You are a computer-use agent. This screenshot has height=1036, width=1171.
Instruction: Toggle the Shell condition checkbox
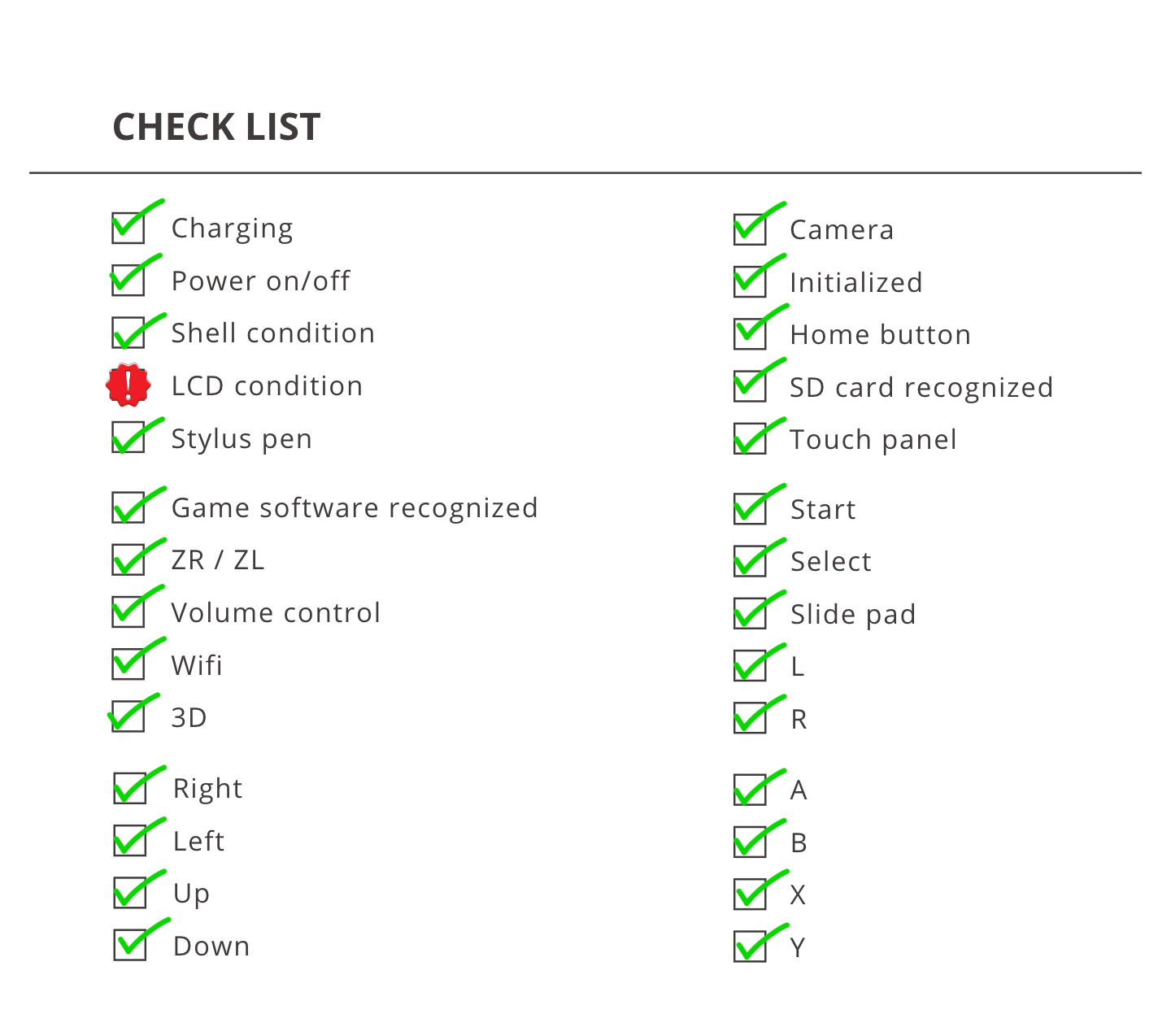(x=128, y=333)
